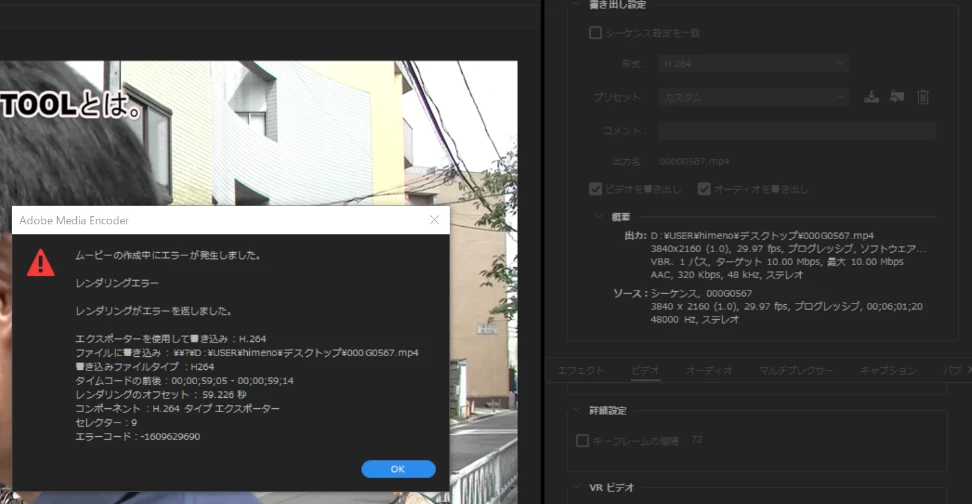Switch to the マルチプレクサー tab

(796, 370)
